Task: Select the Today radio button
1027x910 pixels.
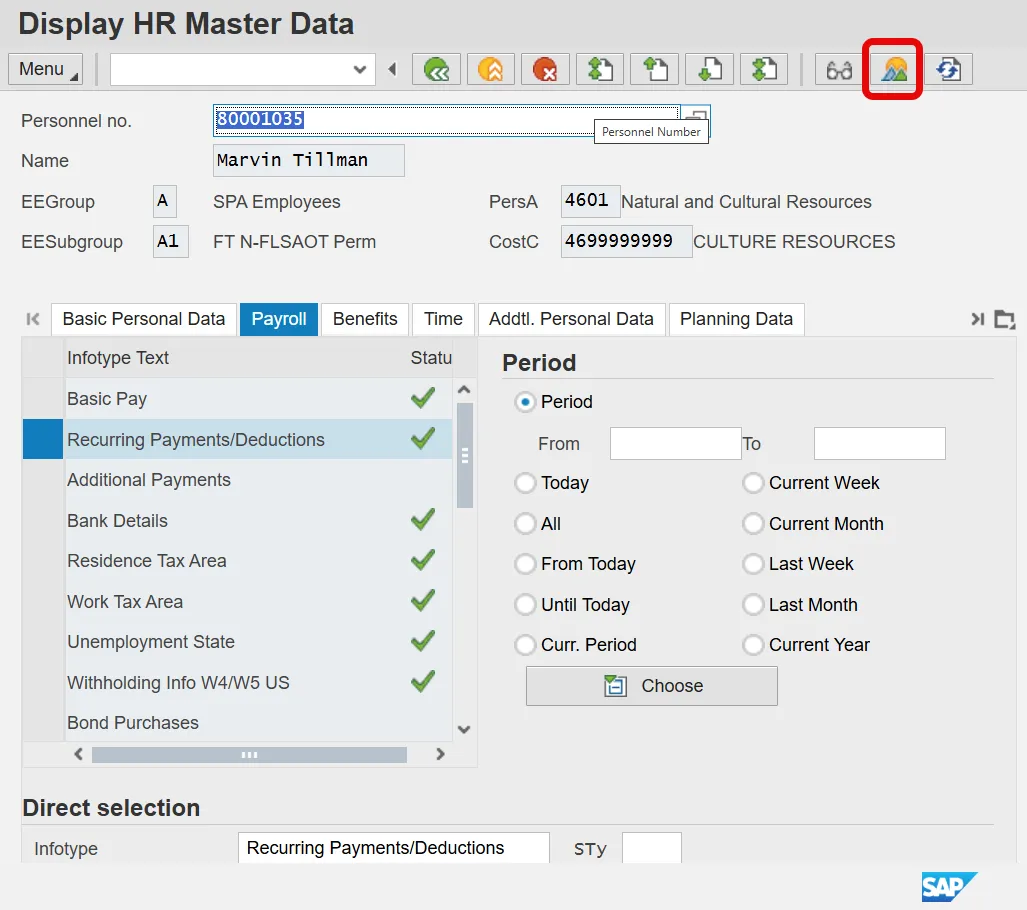Action: pos(525,483)
